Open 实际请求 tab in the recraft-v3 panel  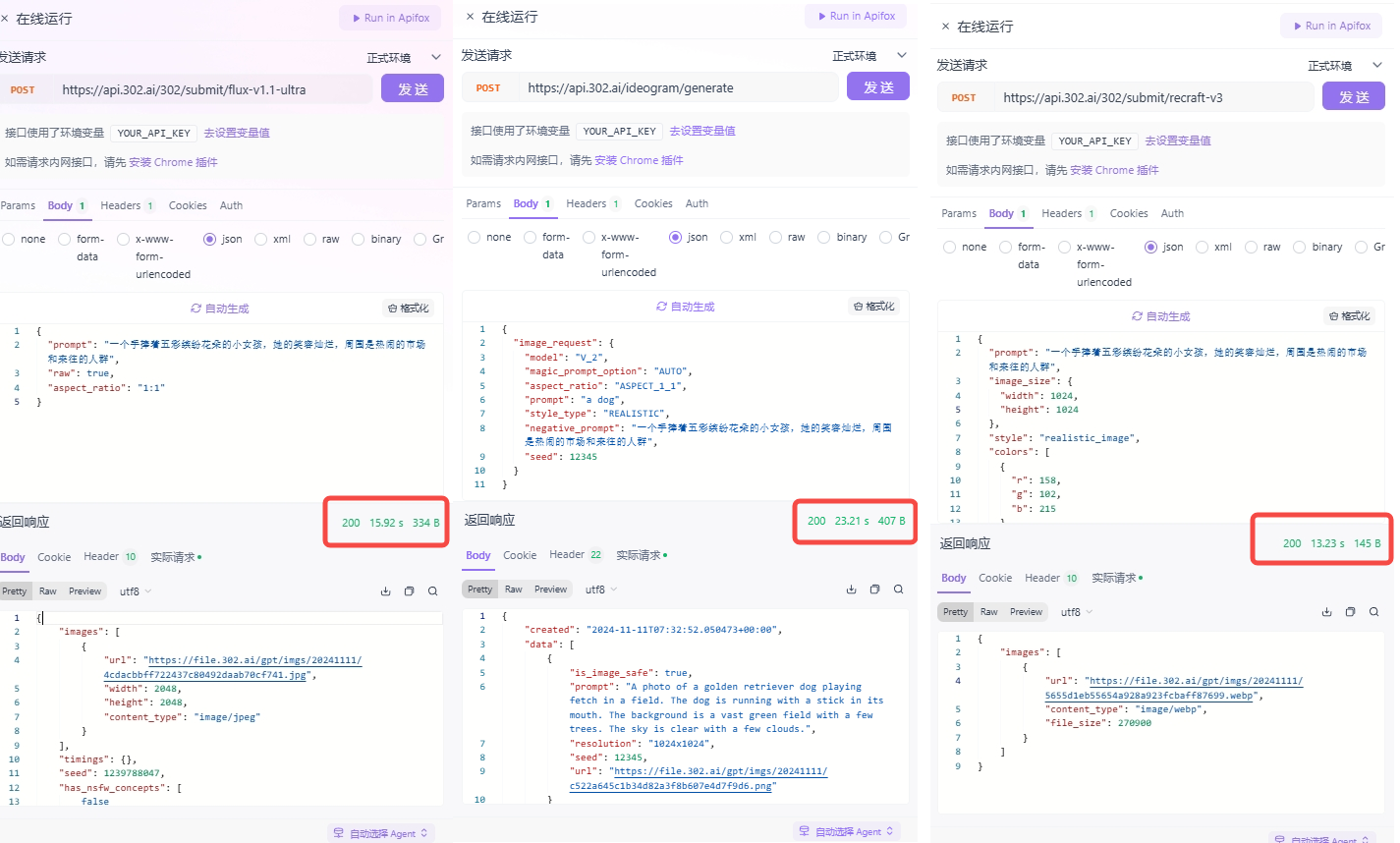(x=1118, y=578)
